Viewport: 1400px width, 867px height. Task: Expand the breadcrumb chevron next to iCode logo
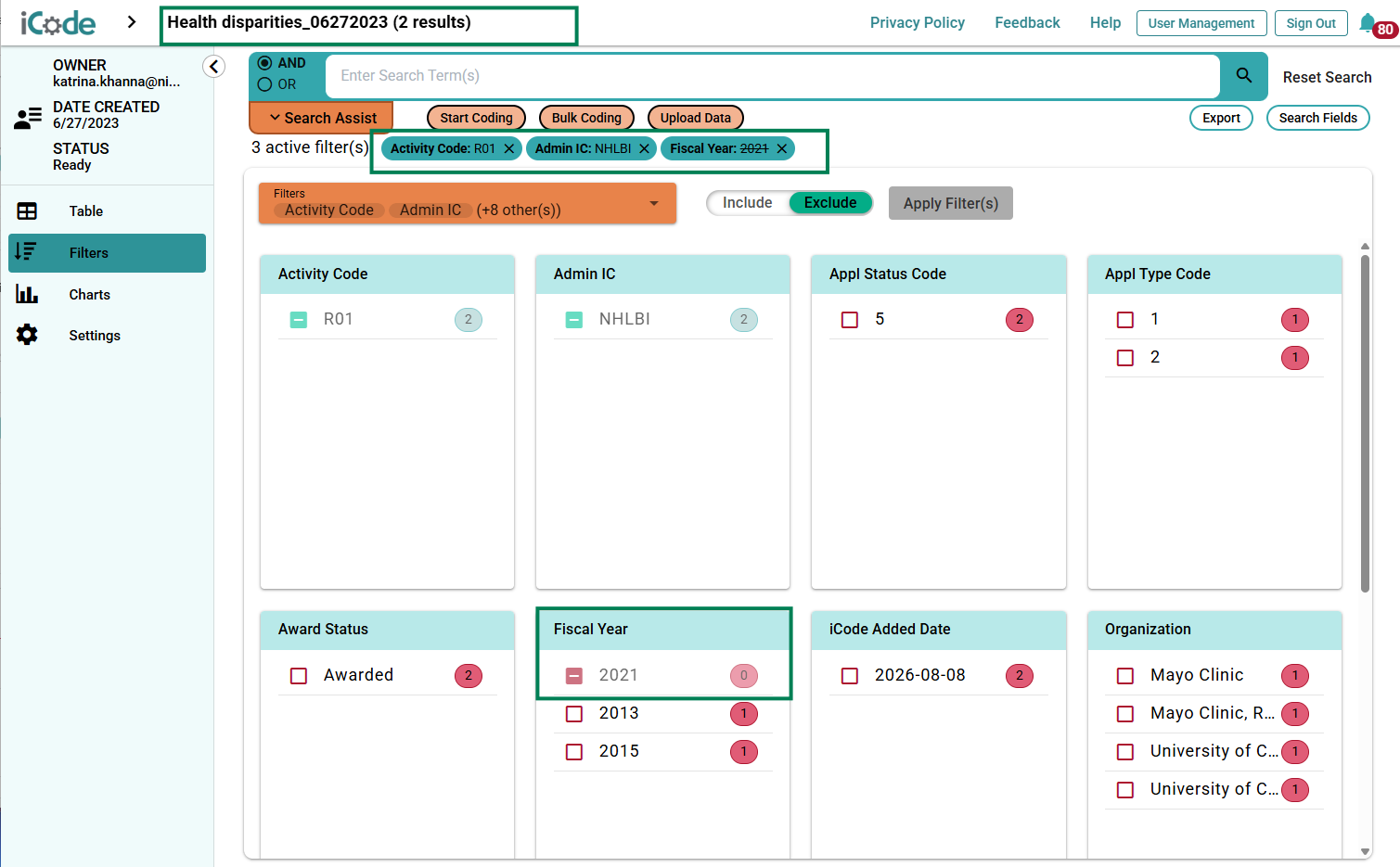[x=132, y=22]
